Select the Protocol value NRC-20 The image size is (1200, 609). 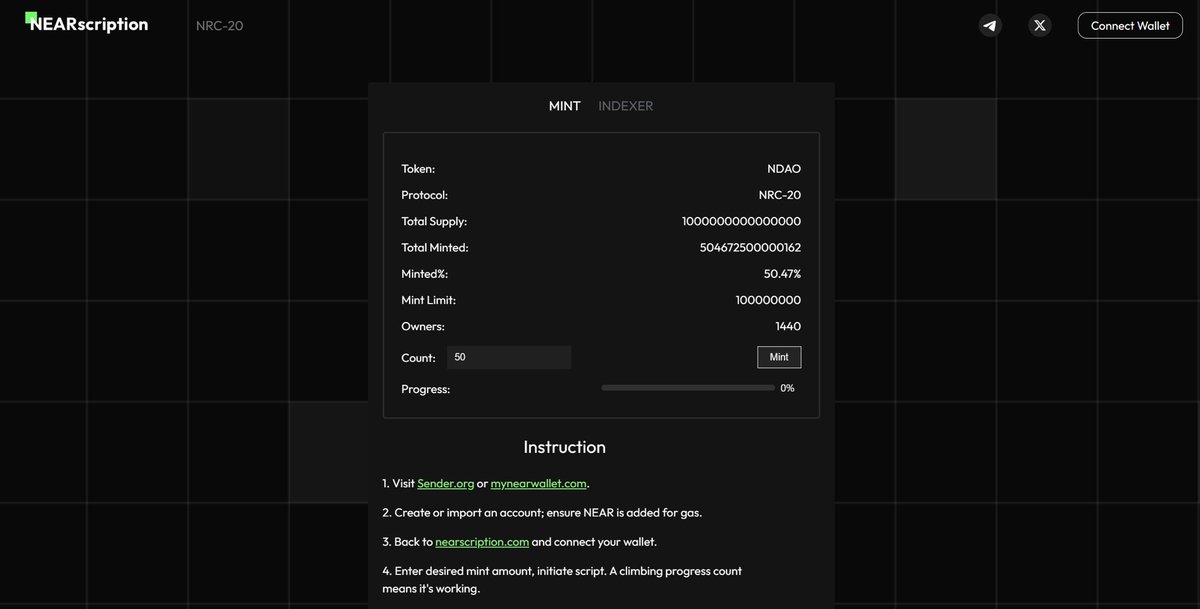(x=780, y=195)
